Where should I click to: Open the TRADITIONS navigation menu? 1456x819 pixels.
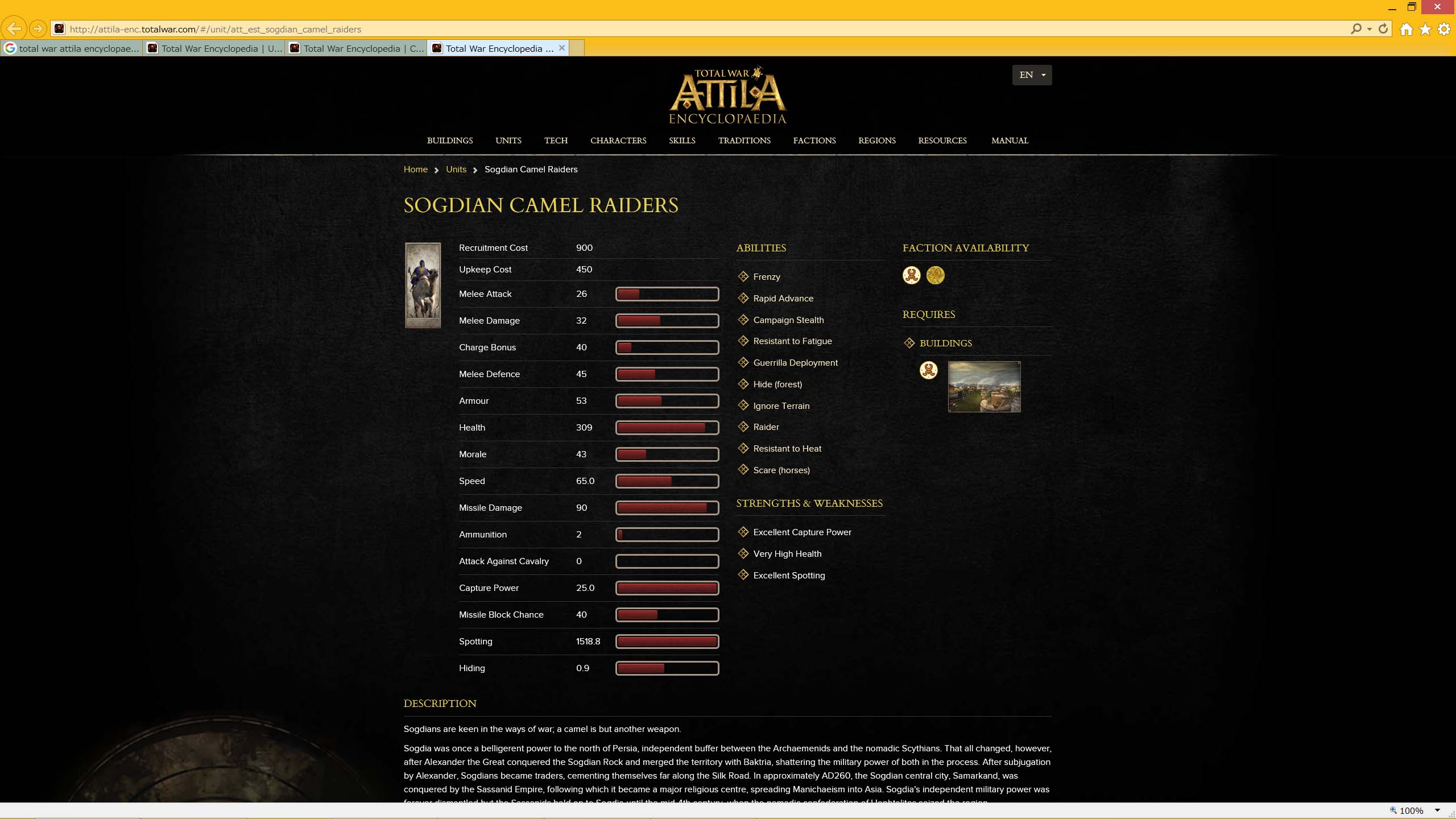[744, 140]
